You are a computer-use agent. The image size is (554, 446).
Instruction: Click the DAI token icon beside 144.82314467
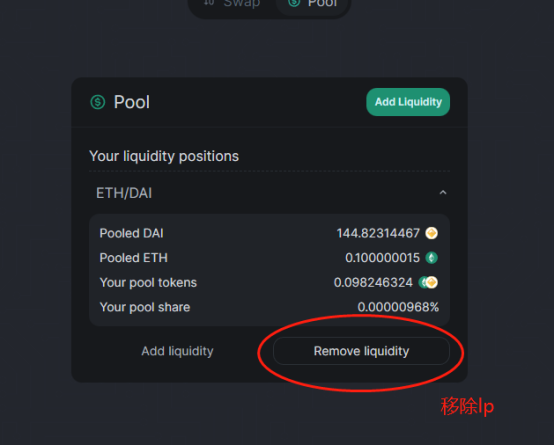pyautogui.click(x=431, y=233)
